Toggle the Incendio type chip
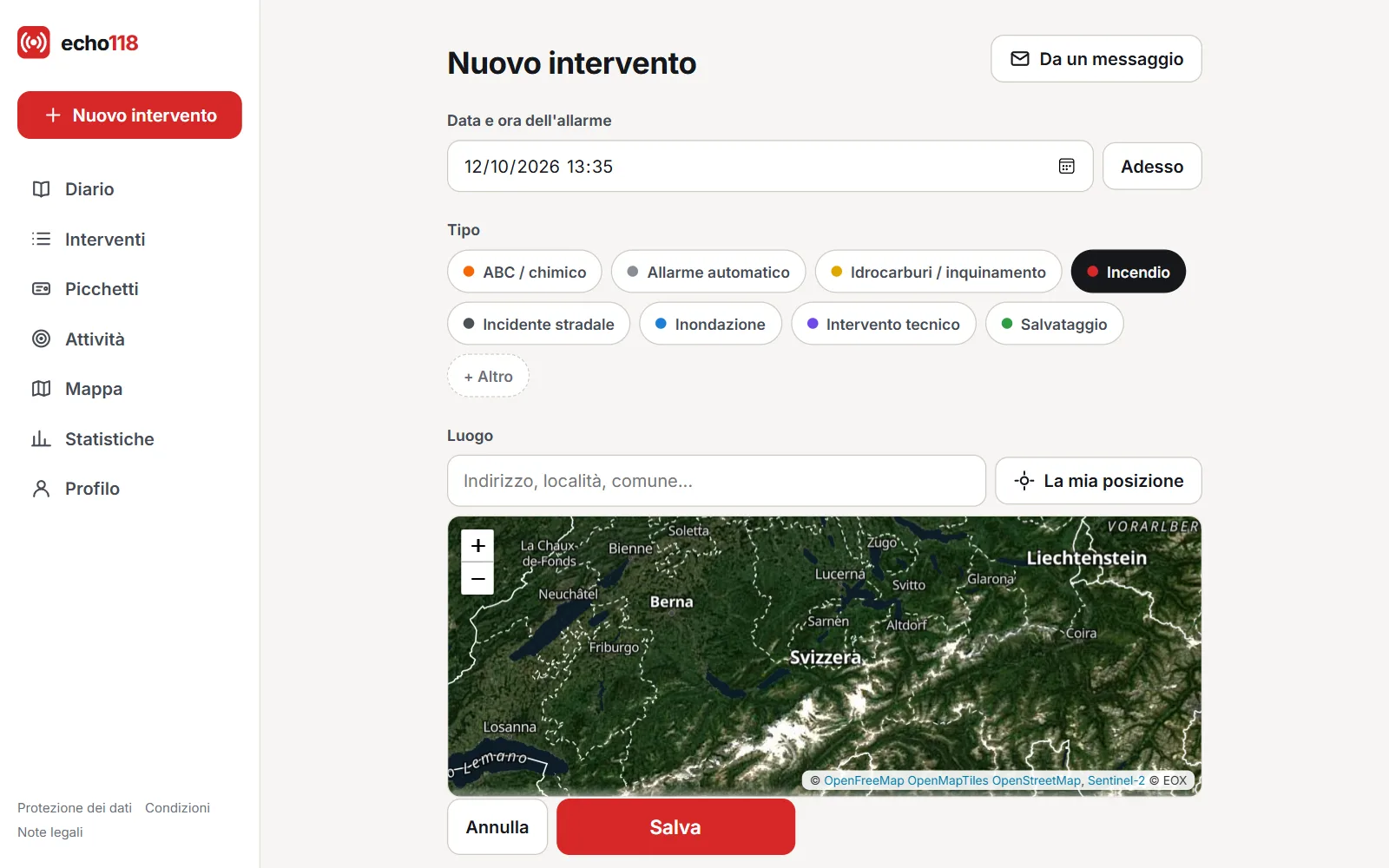This screenshot has height=868, width=1389. [x=1129, y=272]
